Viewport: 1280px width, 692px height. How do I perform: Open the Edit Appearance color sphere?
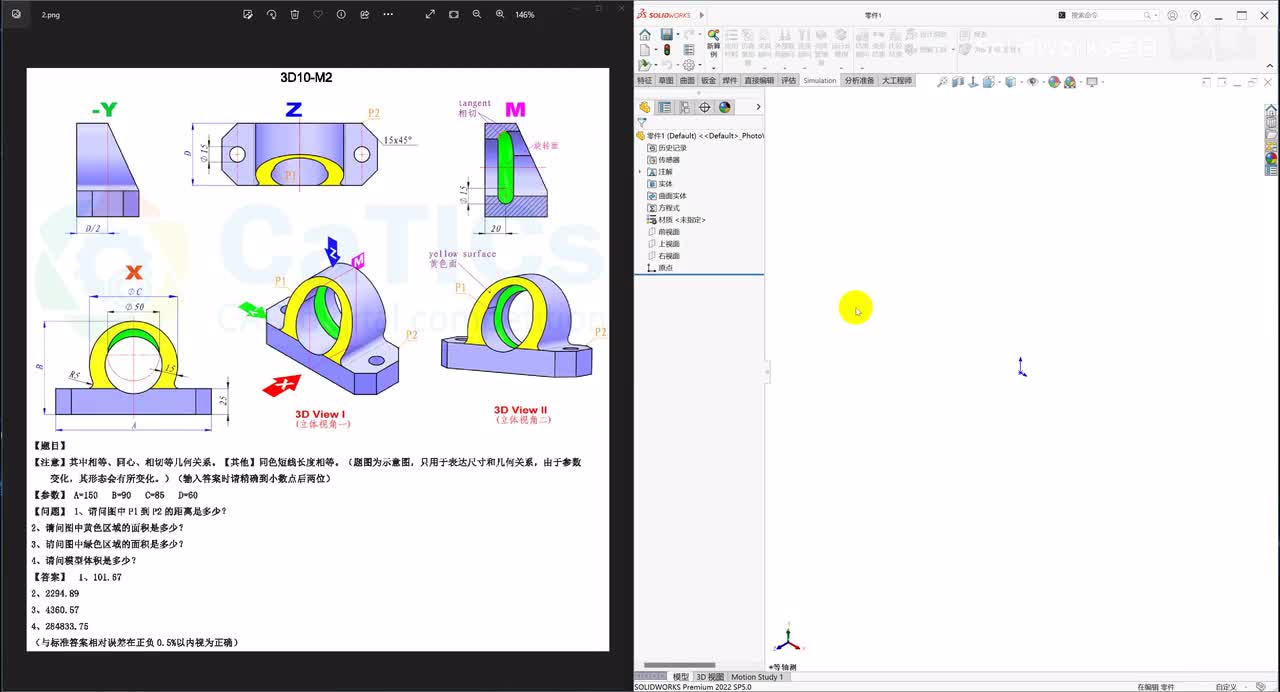pyautogui.click(x=1054, y=82)
